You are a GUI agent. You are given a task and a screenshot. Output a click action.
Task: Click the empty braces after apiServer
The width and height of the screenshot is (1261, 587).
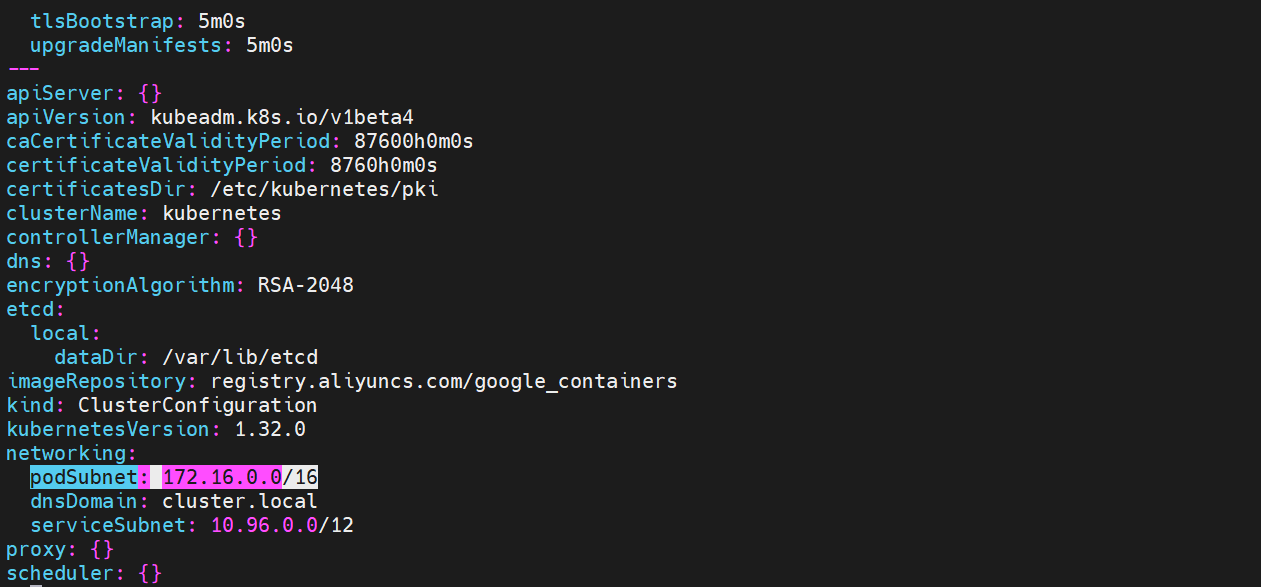tap(150, 93)
